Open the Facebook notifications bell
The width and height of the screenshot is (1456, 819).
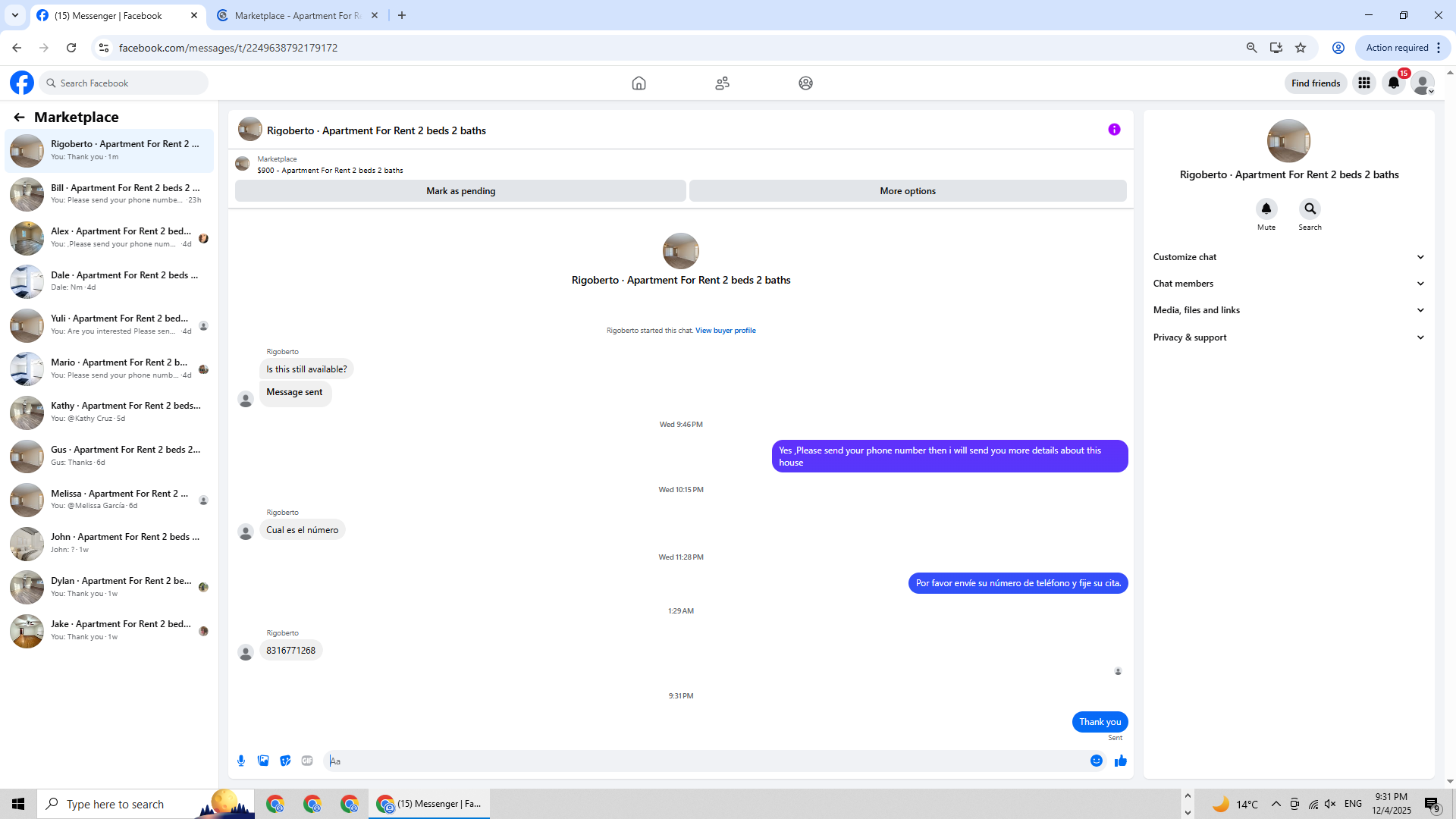click(1393, 83)
